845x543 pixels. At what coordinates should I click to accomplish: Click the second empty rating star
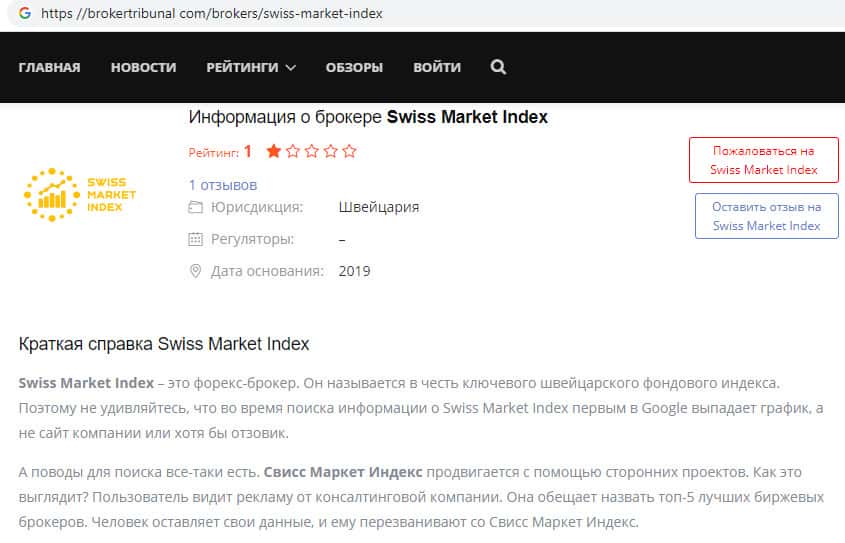click(x=293, y=152)
